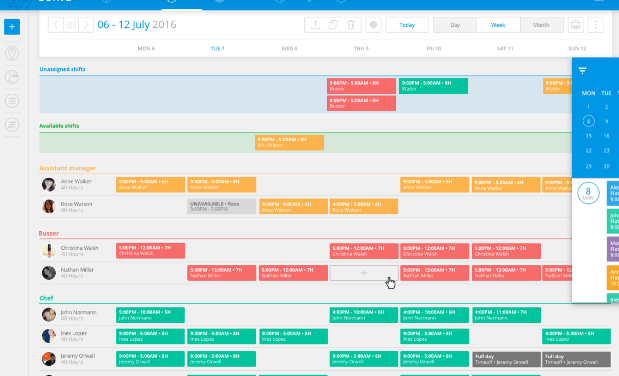Select date 22 in mini calendar
Image resolution: width=619 pixels, height=376 pixels.
click(588, 151)
